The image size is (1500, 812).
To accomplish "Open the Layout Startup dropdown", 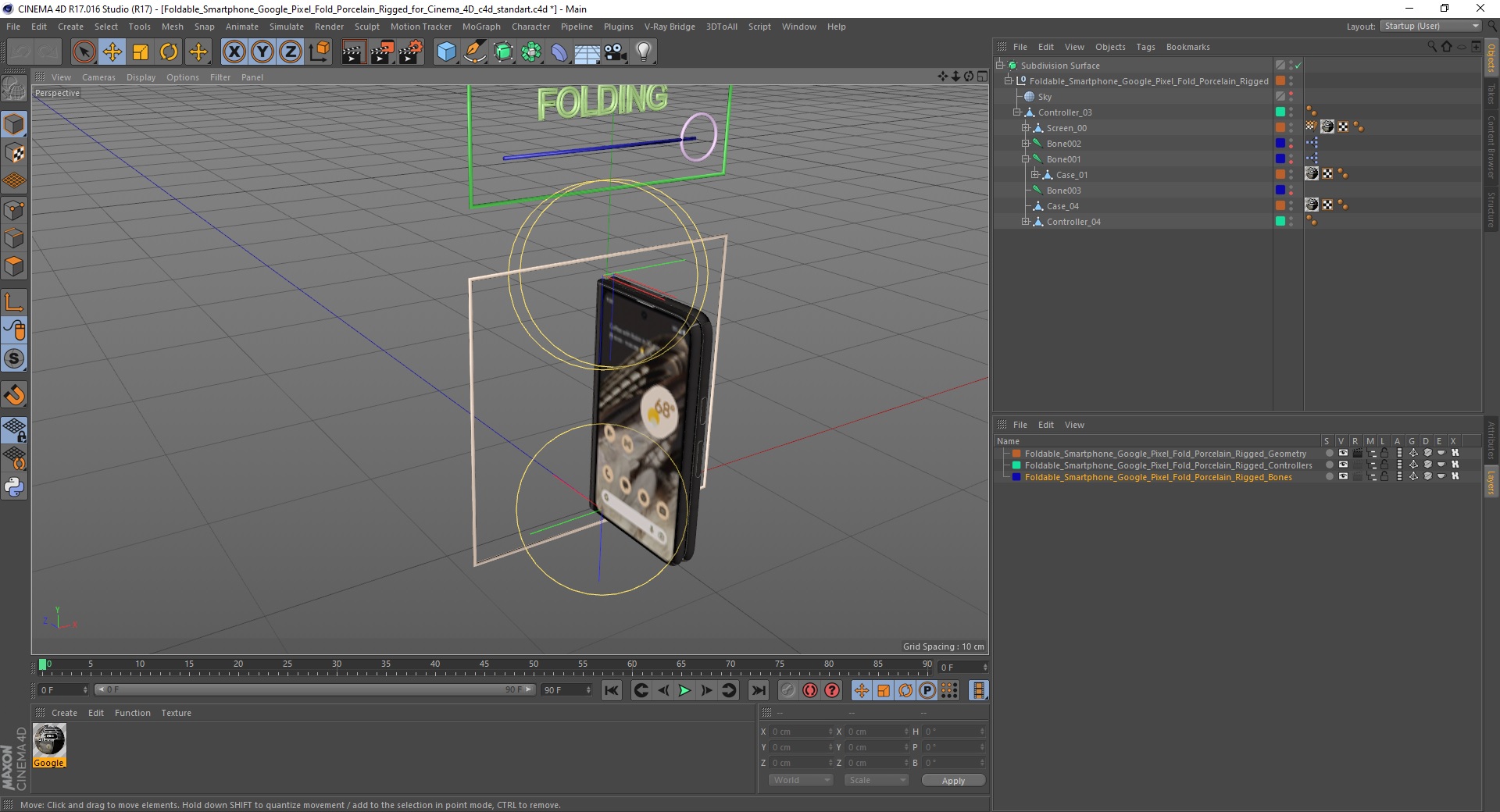I will 1430,26.
